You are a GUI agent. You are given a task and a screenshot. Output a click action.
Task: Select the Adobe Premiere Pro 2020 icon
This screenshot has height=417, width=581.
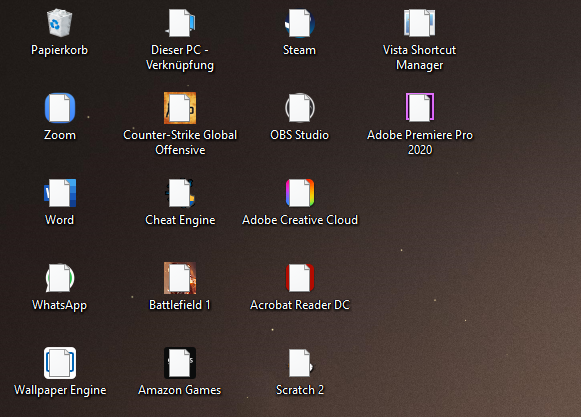[x=420, y=107]
